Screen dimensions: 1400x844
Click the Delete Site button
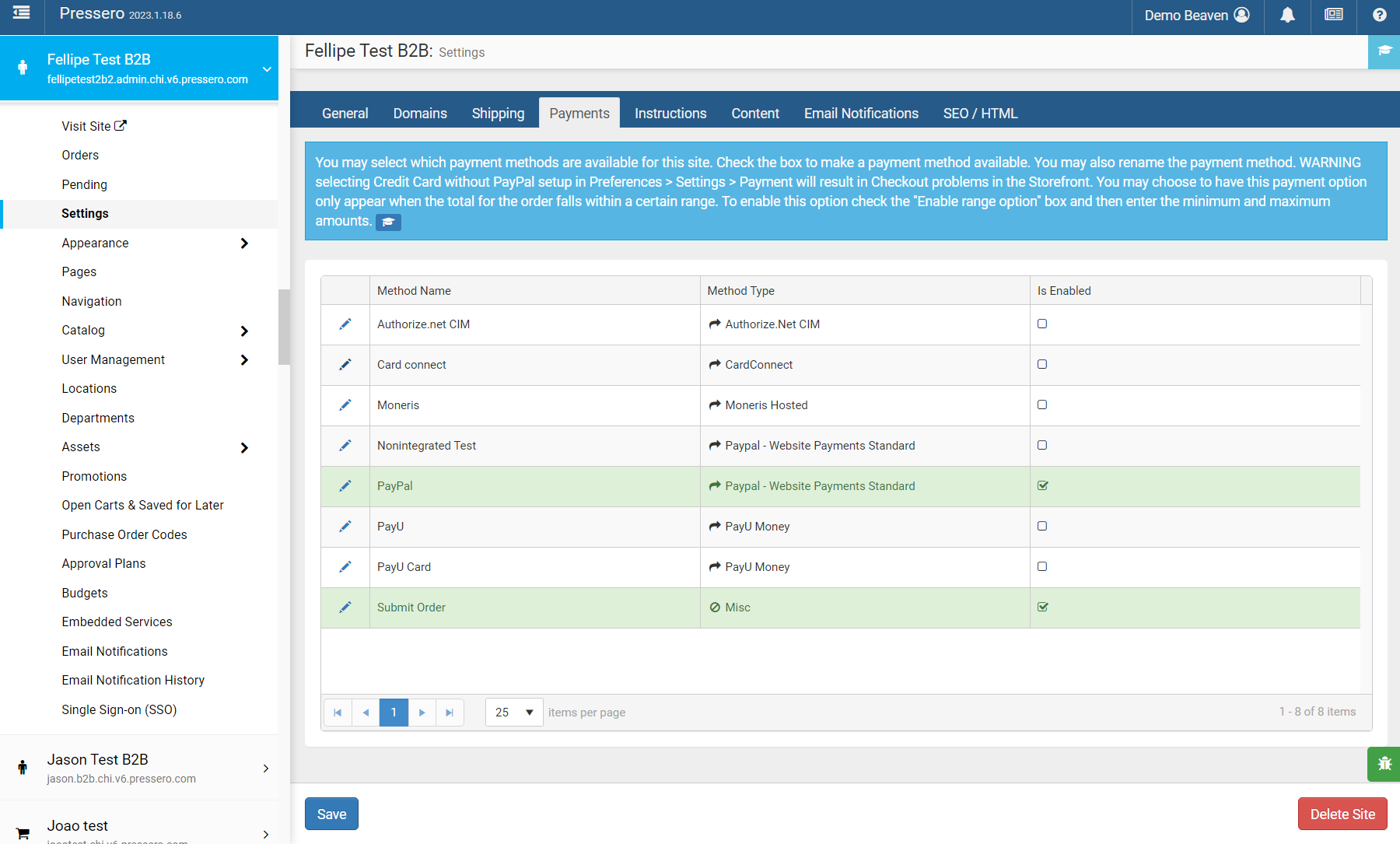click(1342, 814)
